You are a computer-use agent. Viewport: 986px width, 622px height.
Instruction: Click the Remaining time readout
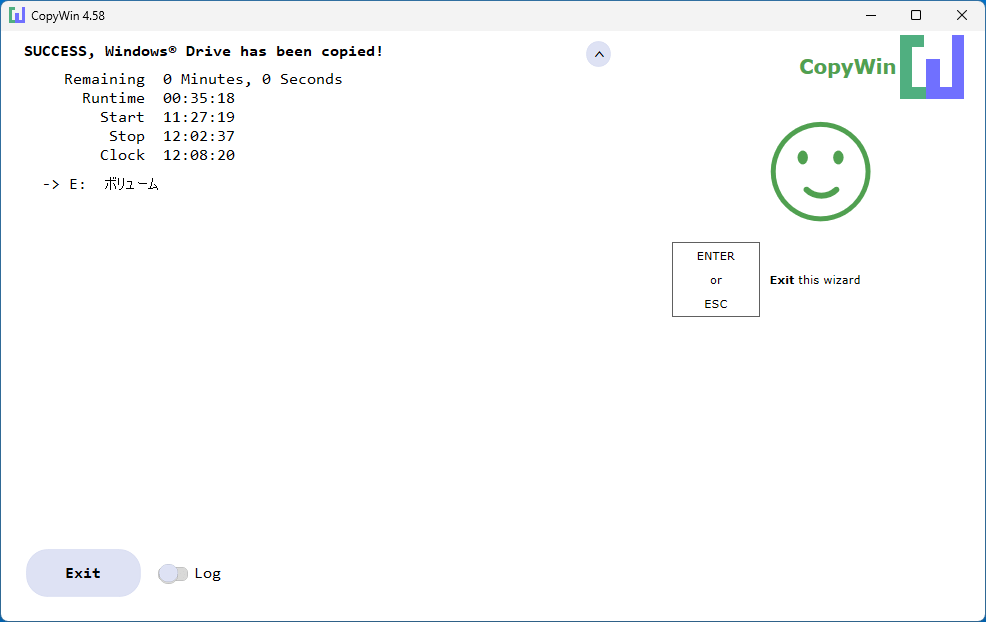253,79
